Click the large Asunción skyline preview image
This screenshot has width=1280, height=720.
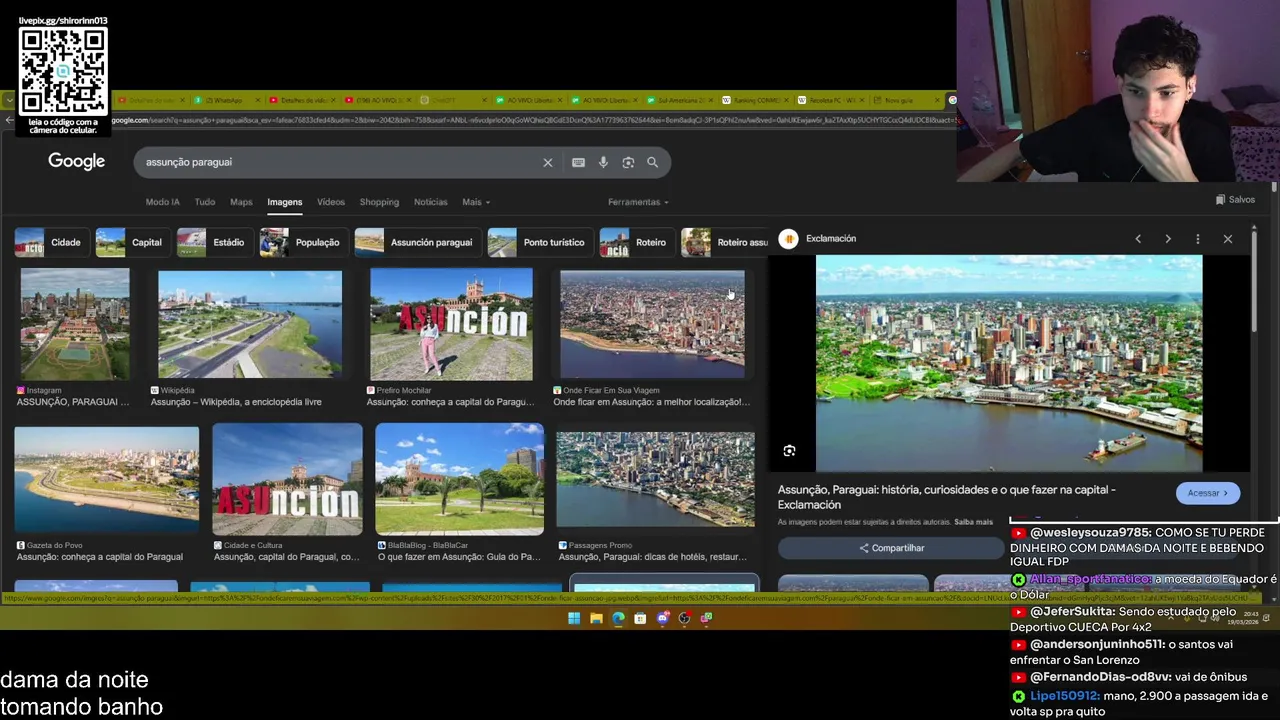tap(1009, 363)
